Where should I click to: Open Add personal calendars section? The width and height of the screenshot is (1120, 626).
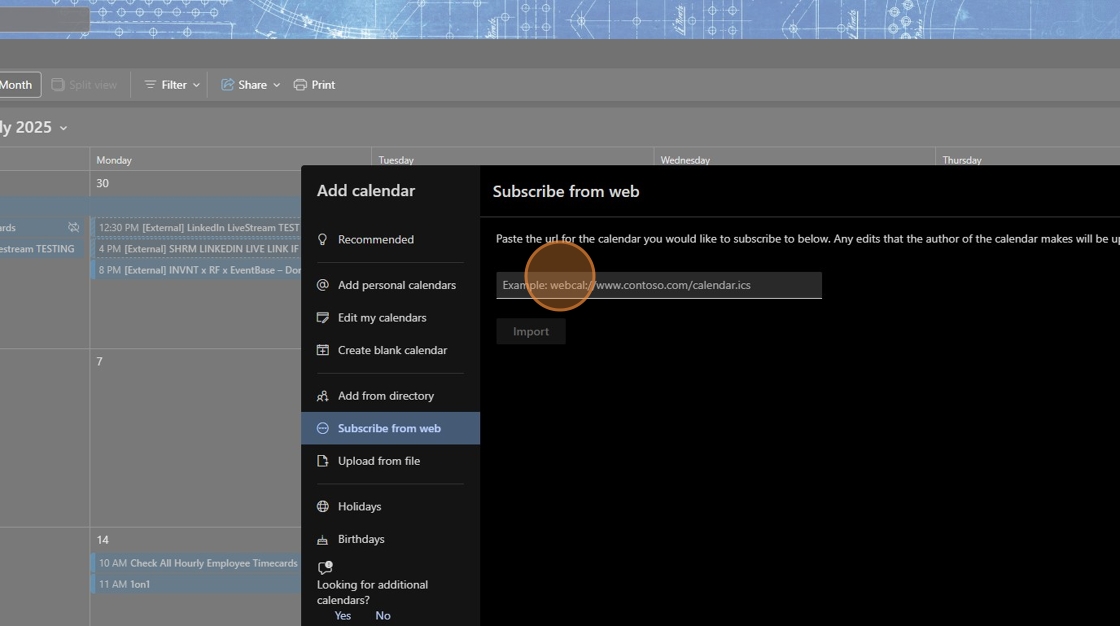(396, 285)
